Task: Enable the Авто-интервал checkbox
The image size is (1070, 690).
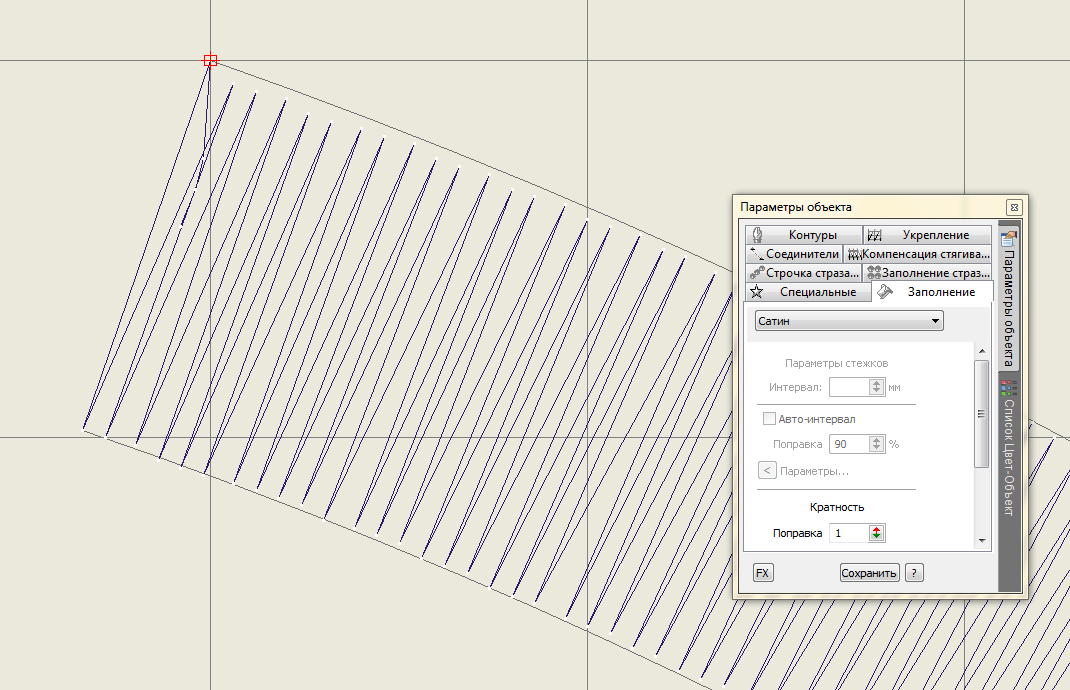Action: coord(769,418)
